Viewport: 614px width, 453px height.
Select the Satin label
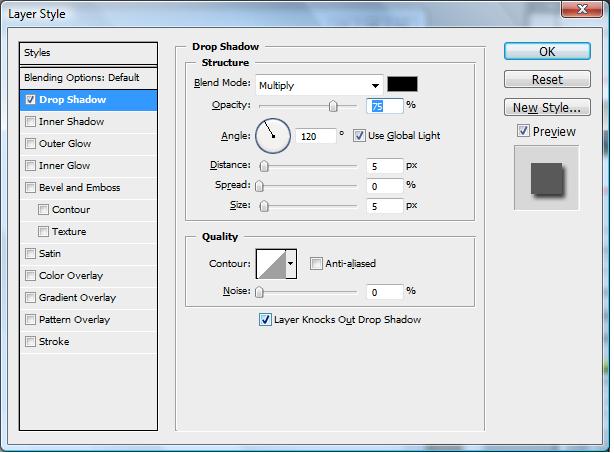coord(50,254)
